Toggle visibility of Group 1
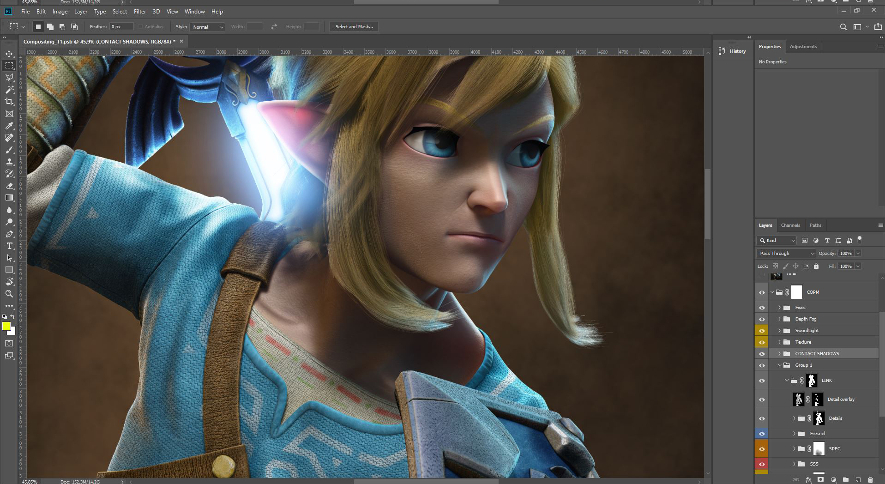 [761, 366]
